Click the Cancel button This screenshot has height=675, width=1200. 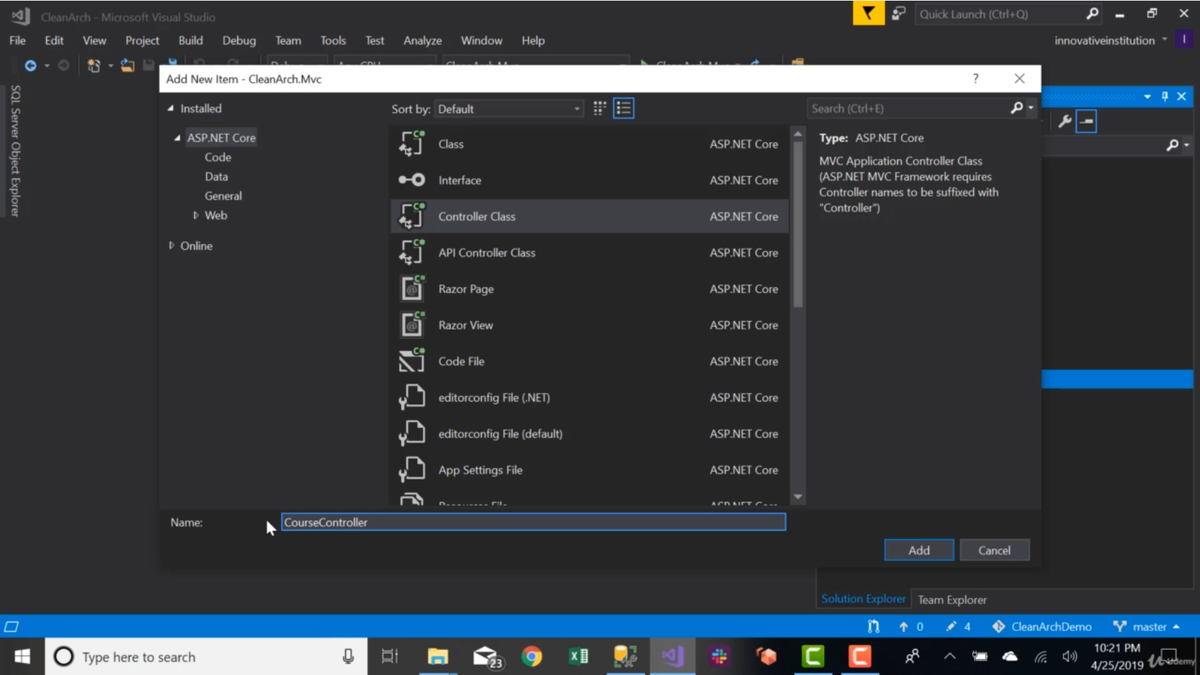(x=994, y=550)
